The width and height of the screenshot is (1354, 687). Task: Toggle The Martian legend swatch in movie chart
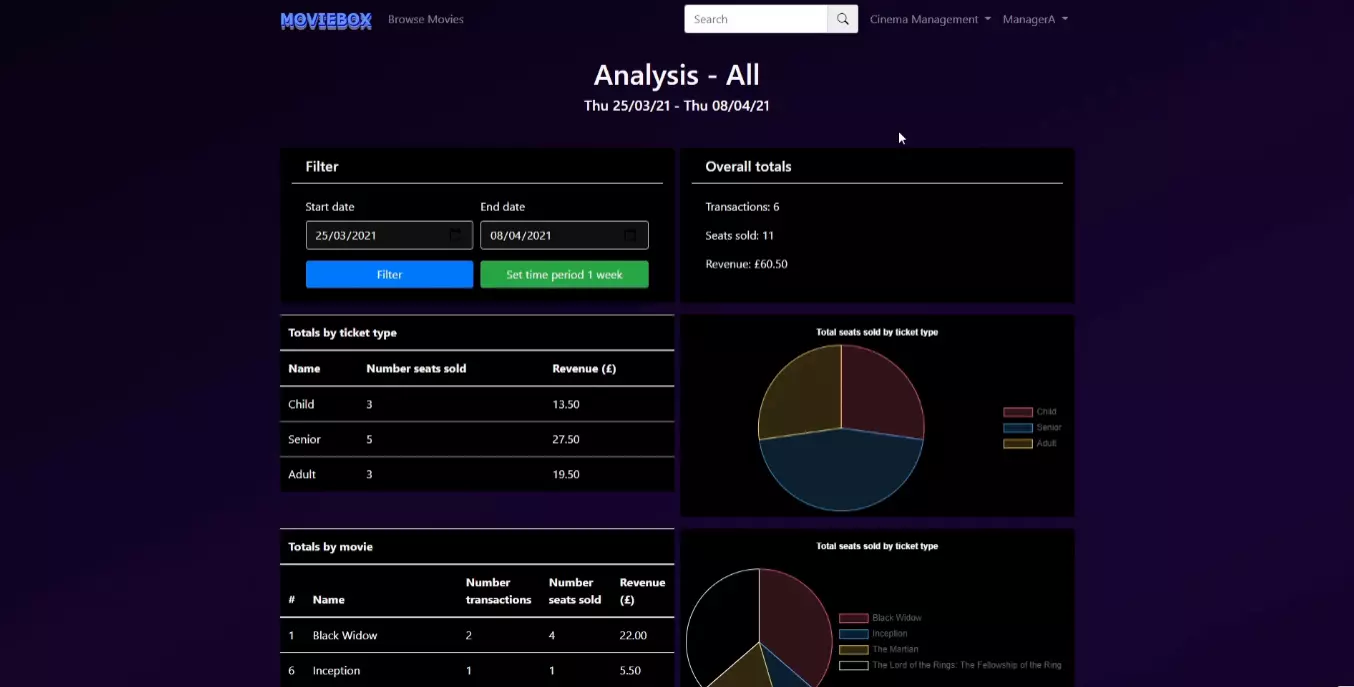pyautogui.click(x=854, y=650)
